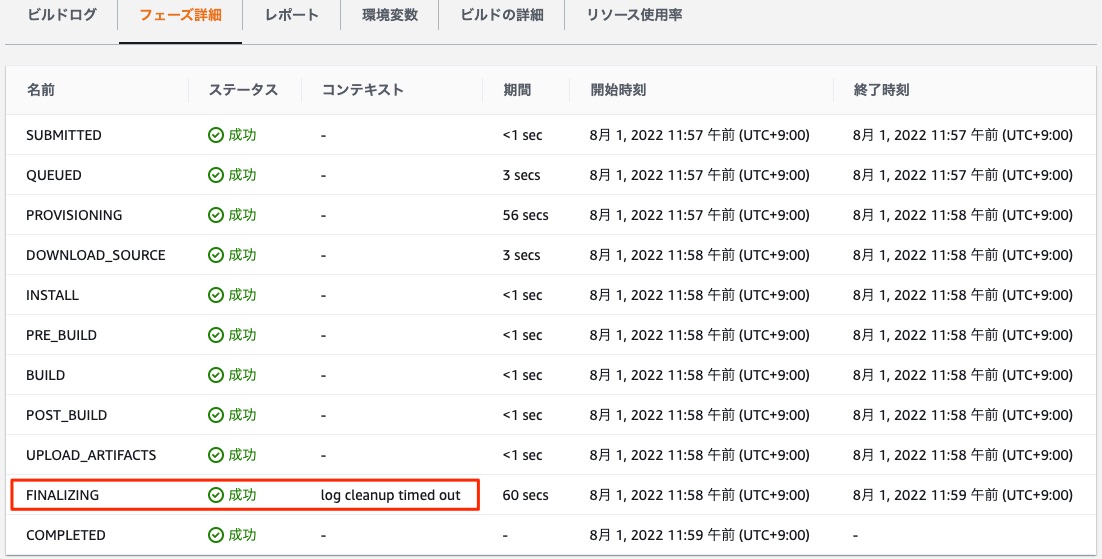The width and height of the screenshot is (1102, 559).
Task: Select the フェーズ詳細 tab
Action: click(x=181, y=15)
